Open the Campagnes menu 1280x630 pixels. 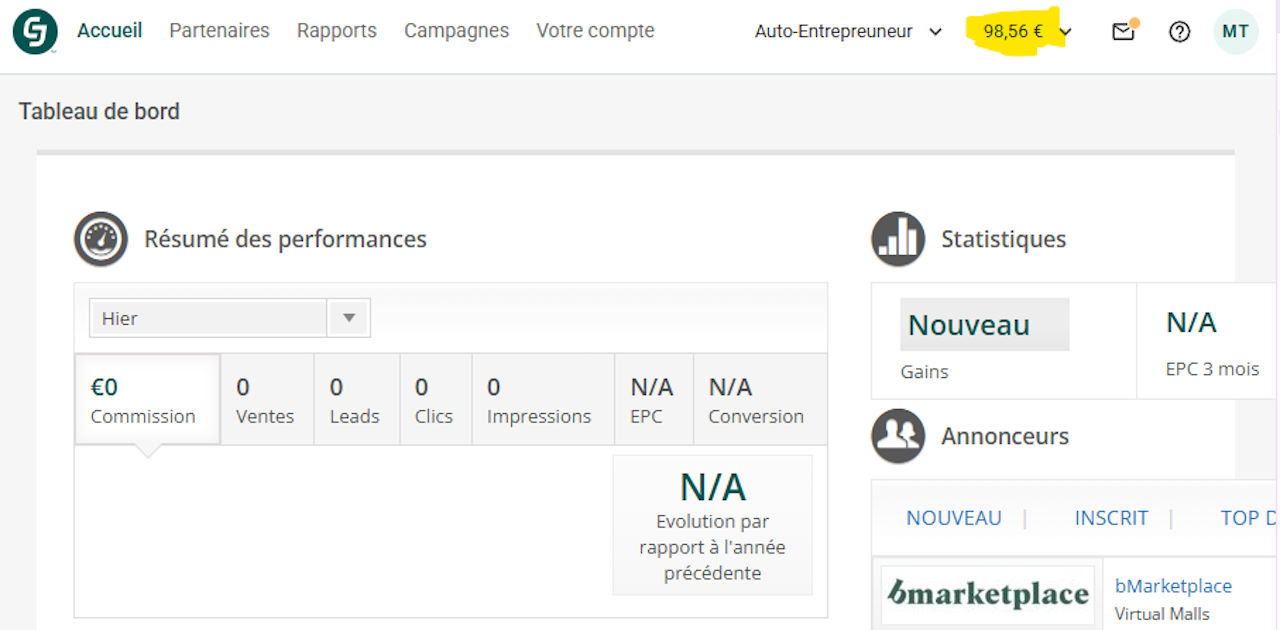(456, 31)
